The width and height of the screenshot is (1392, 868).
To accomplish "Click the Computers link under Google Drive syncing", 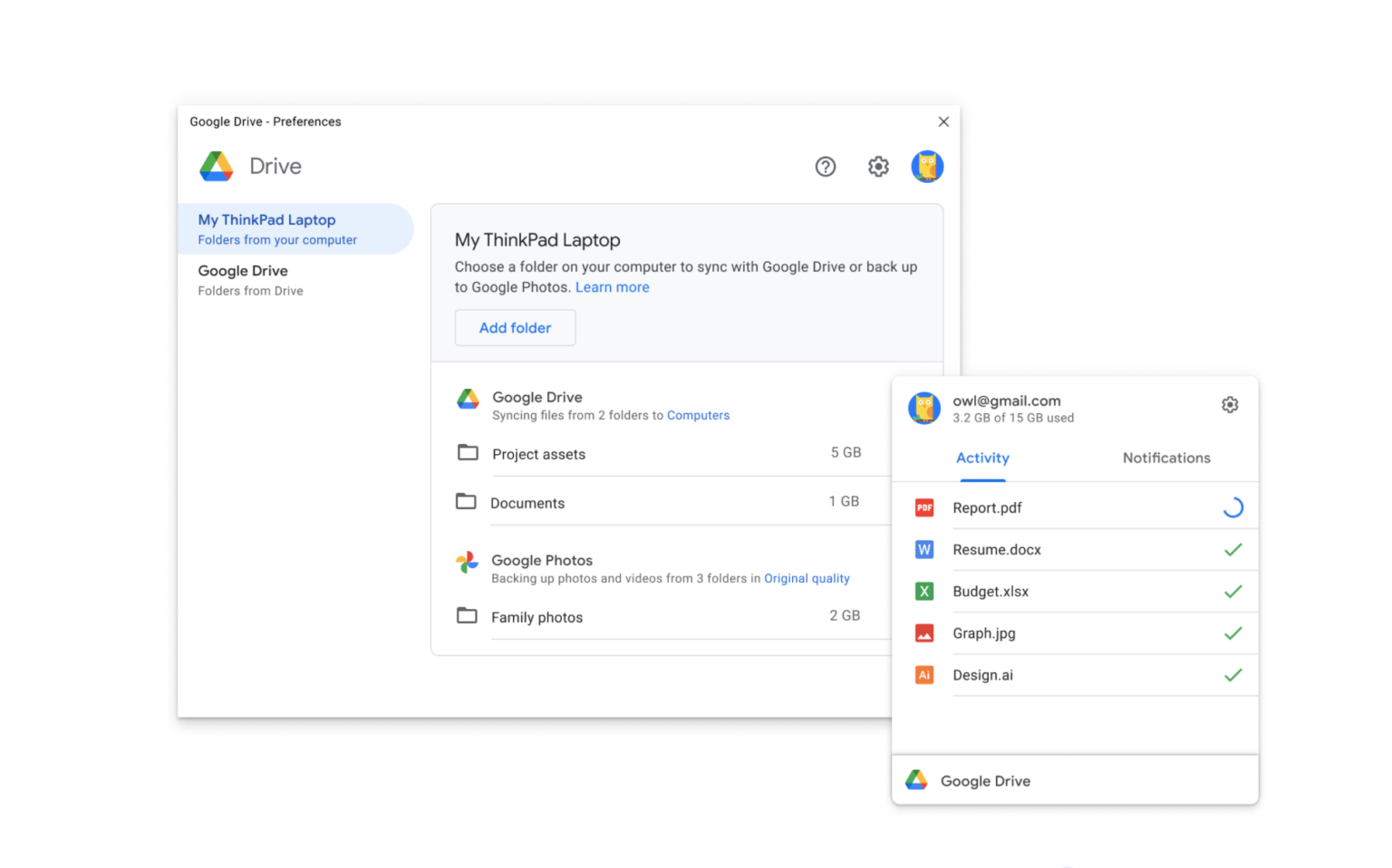I will coord(698,415).
